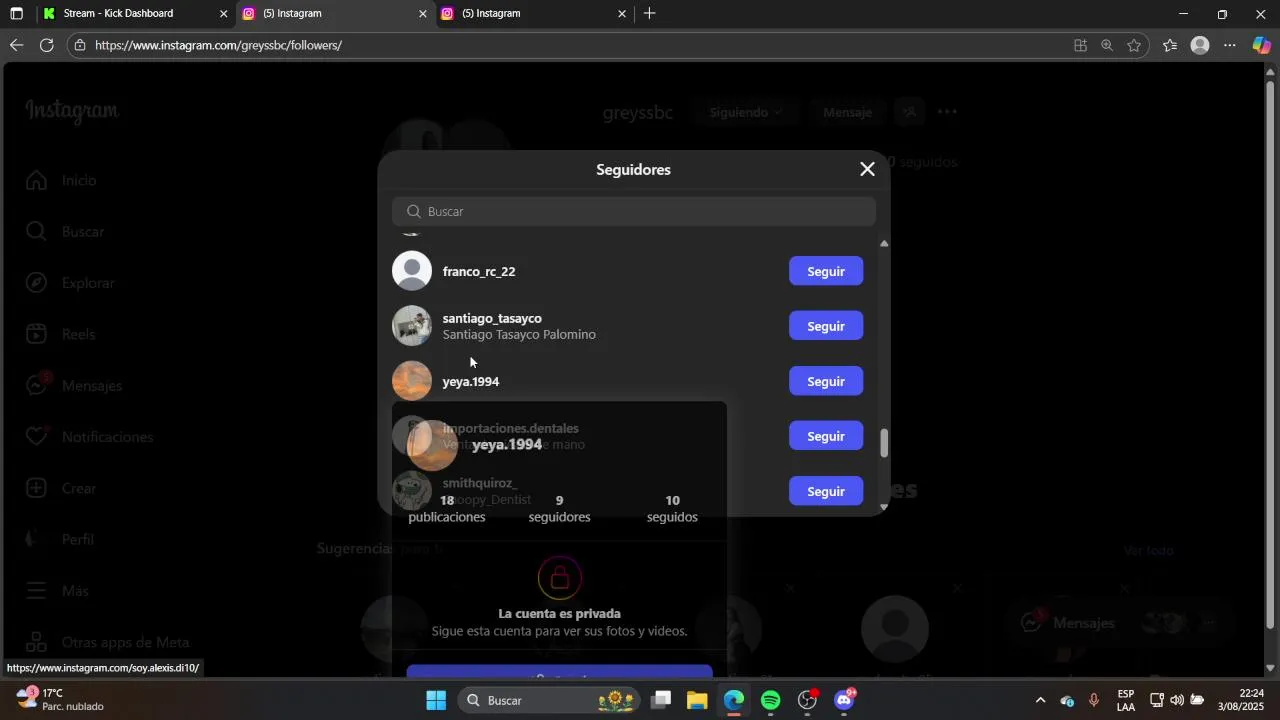1280x720 pixels.
Task: Open a new browser tab
Action: pyautogui.click(x=650, y=14)
